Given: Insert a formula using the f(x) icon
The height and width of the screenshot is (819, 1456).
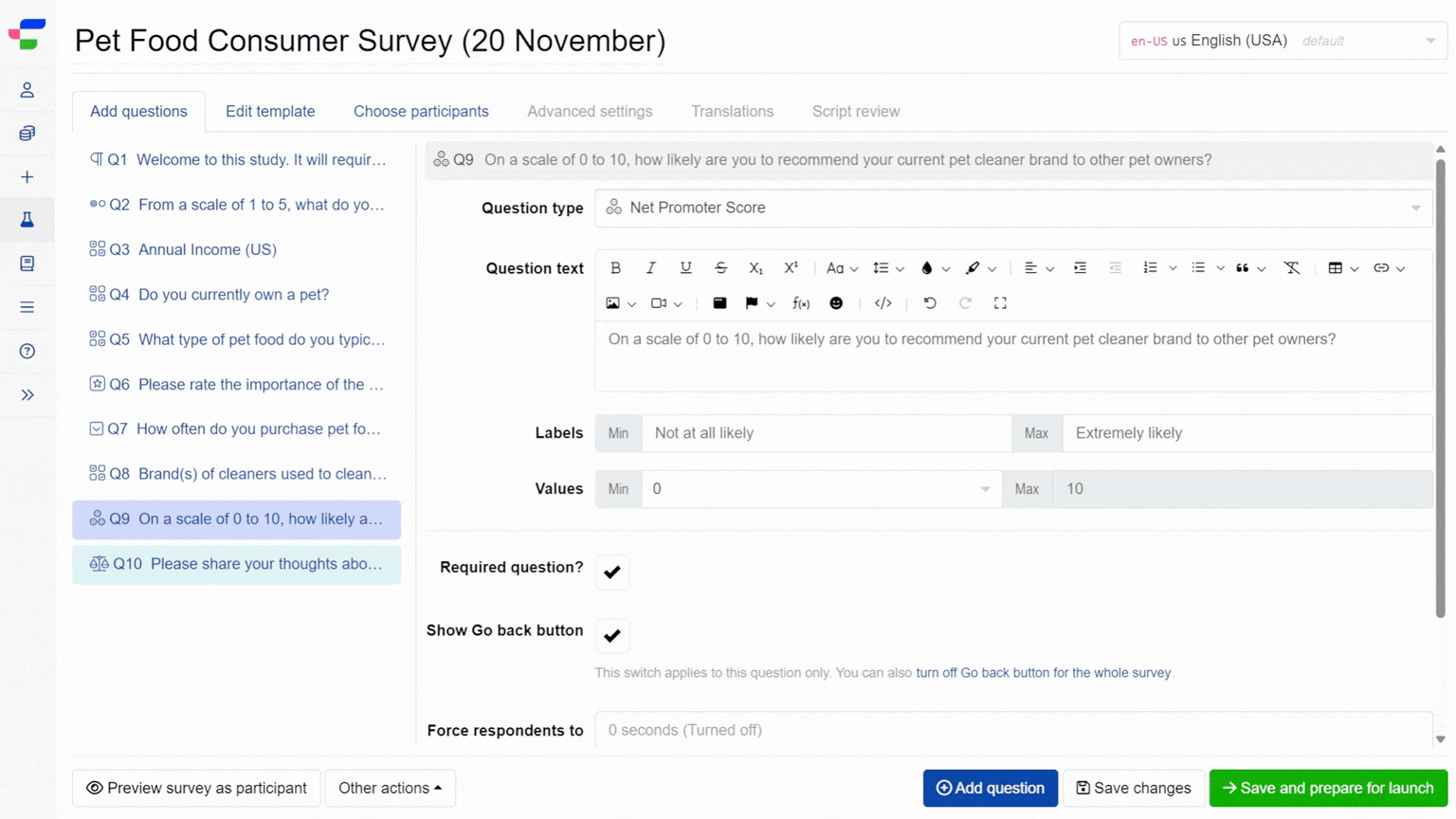Looking at the screenshot, I should [x=800, y=302].
